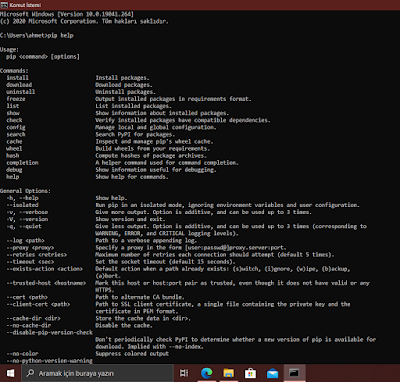
Task: Click the 'download' command entry
Action: [x=19, y=85]
